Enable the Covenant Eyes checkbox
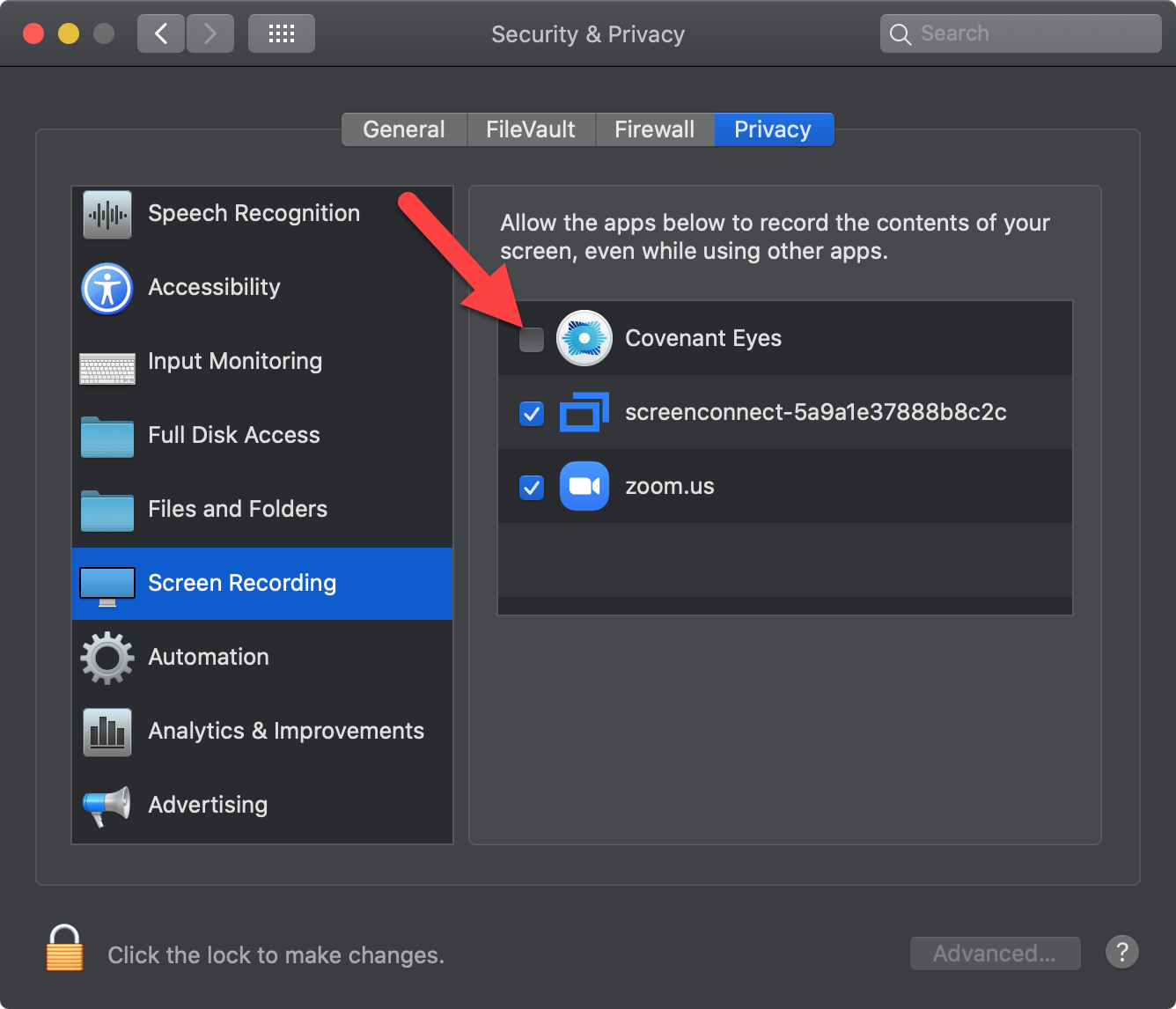This screenshot has height=1009, width=1176. 532,339
